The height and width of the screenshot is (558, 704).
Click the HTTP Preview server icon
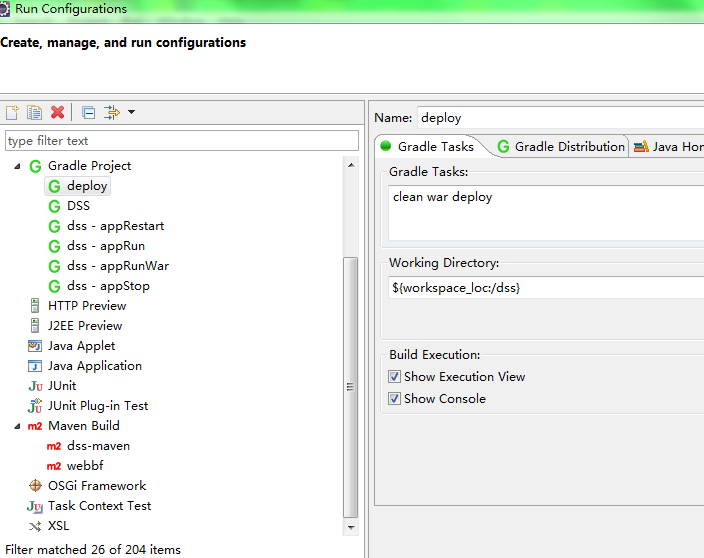35,306
